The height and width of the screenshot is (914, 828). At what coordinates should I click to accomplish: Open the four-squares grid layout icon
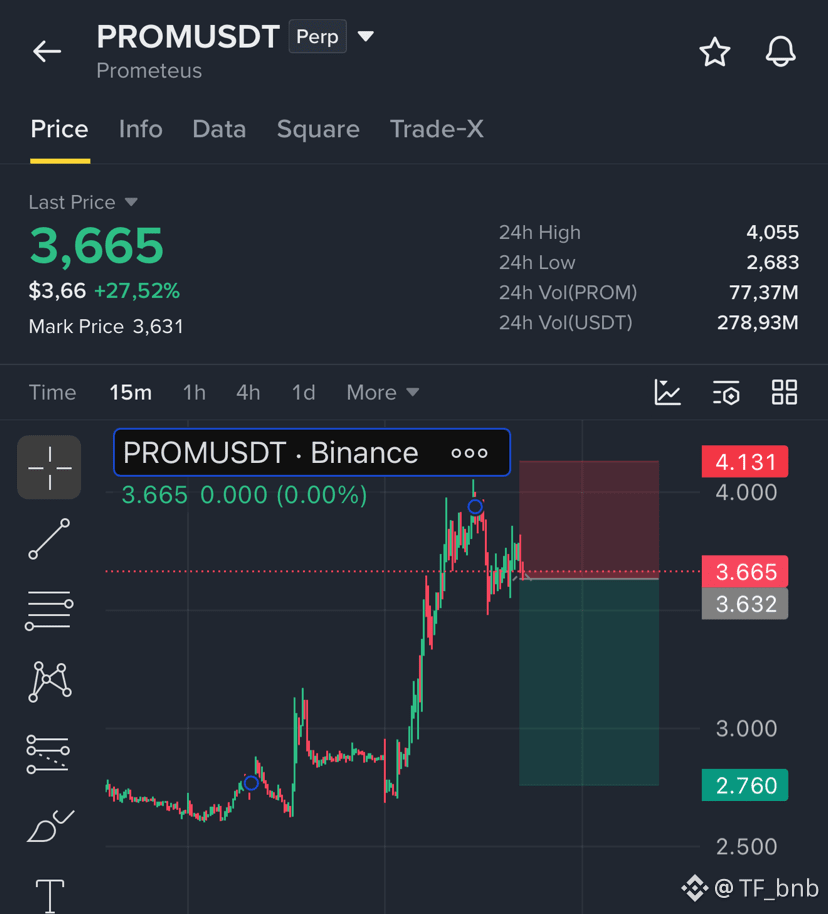tap(784, 392)
